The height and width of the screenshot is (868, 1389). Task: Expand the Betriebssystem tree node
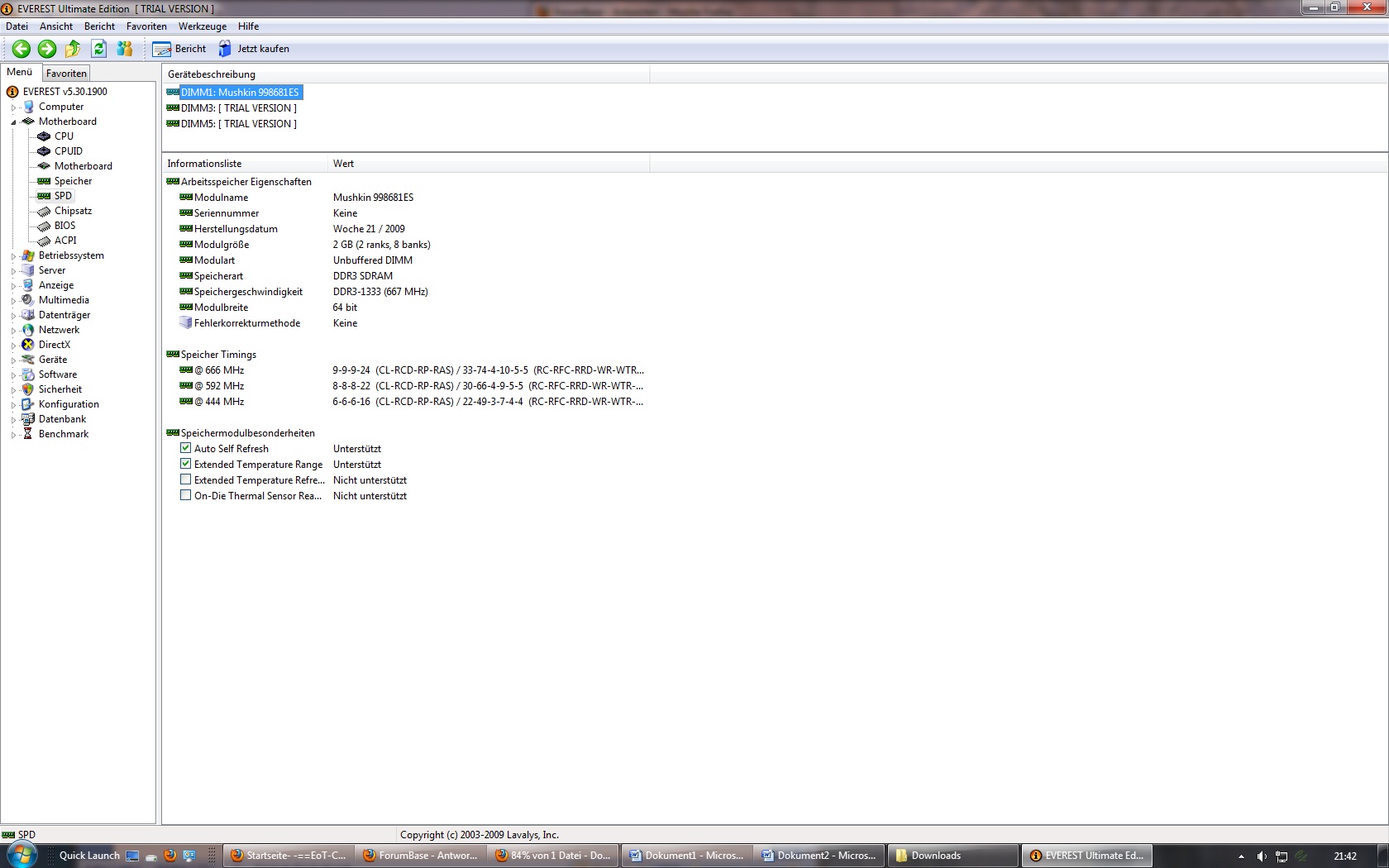coord(13,256)
